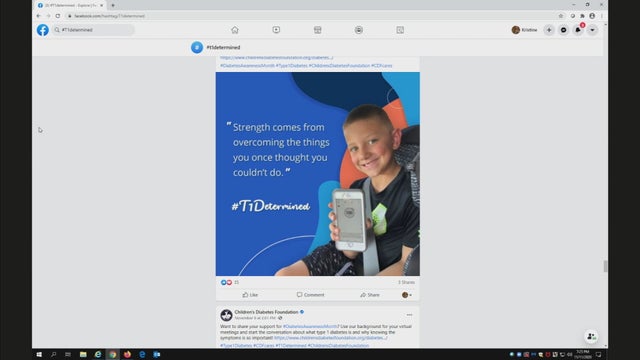The height and width of the screenshot is (360, 640).
Task: Open the Facebook Gaming tab icon
Action: pyautogui.click(x=400, y=30)
